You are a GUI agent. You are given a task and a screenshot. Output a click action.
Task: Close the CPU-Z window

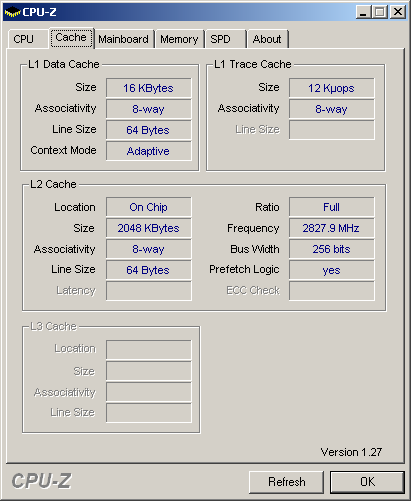(398, 12)
